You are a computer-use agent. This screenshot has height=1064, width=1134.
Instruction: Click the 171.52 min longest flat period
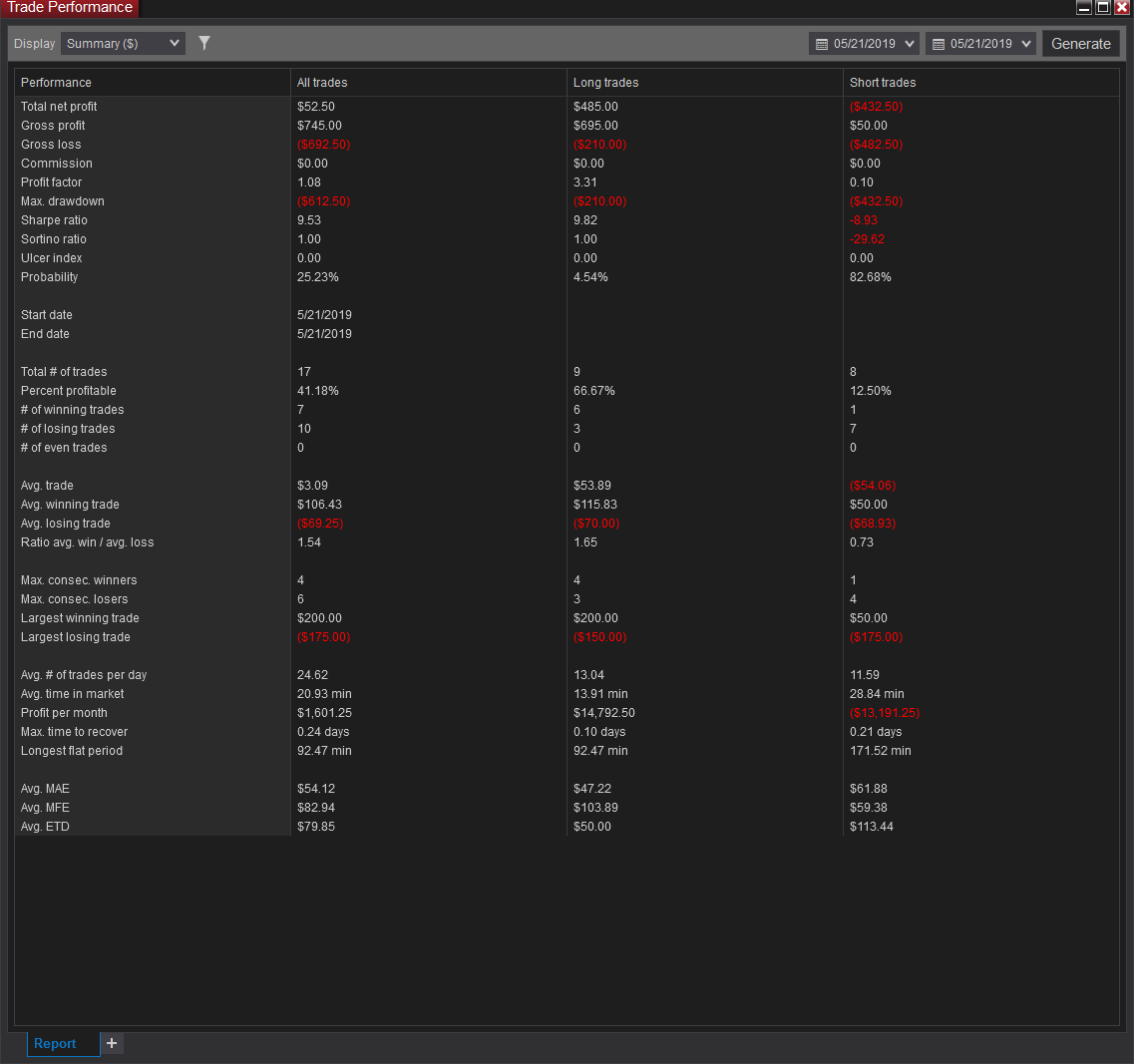pyautogui.click(x=880, y=751)
